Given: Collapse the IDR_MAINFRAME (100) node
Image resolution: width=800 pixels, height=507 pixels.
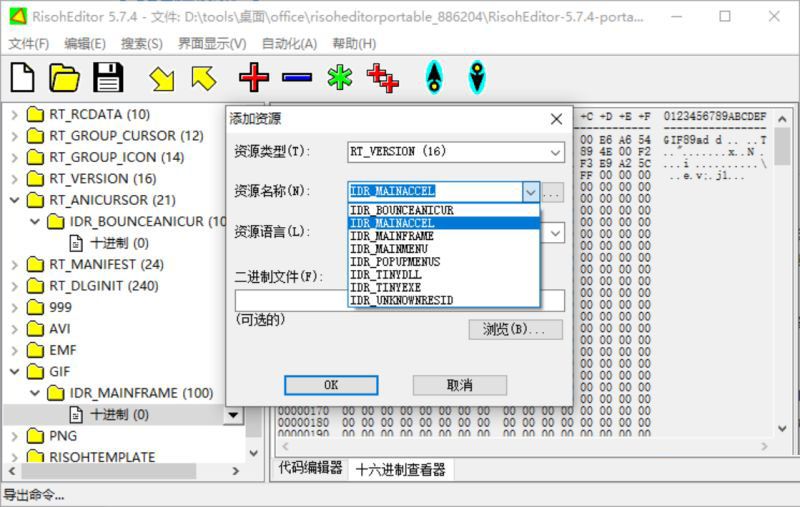Looking at the screenshot, I should [35, 393].
